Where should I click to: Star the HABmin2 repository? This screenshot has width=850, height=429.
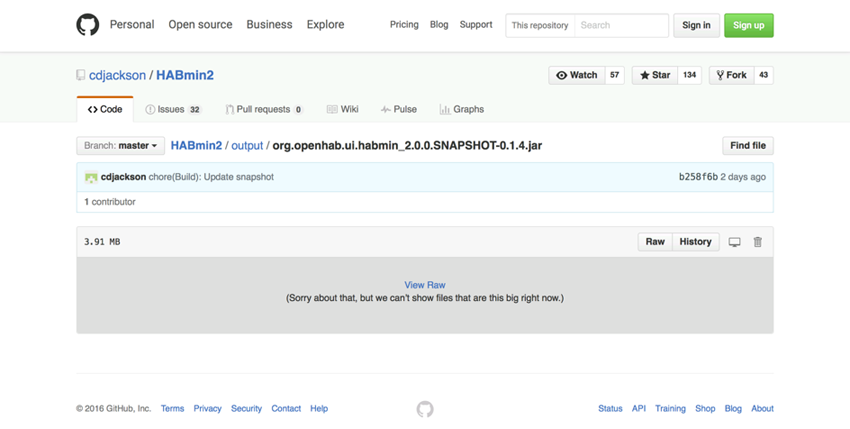coord(655,75)
